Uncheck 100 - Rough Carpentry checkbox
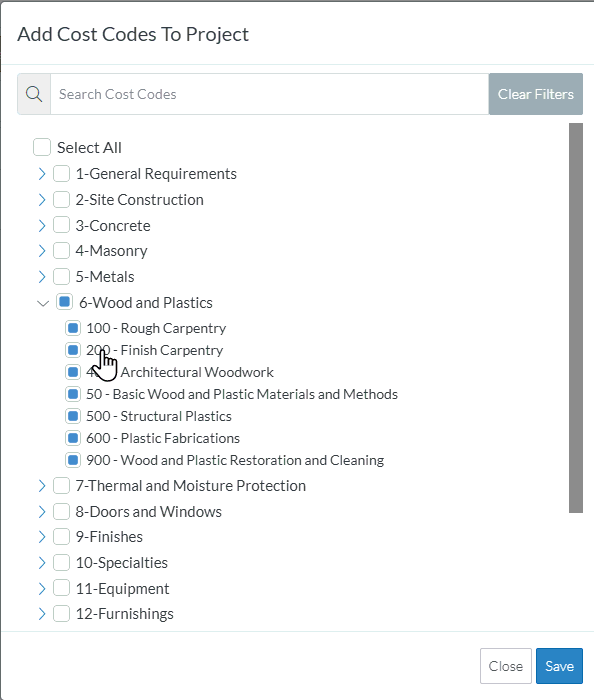 (73, 328)
